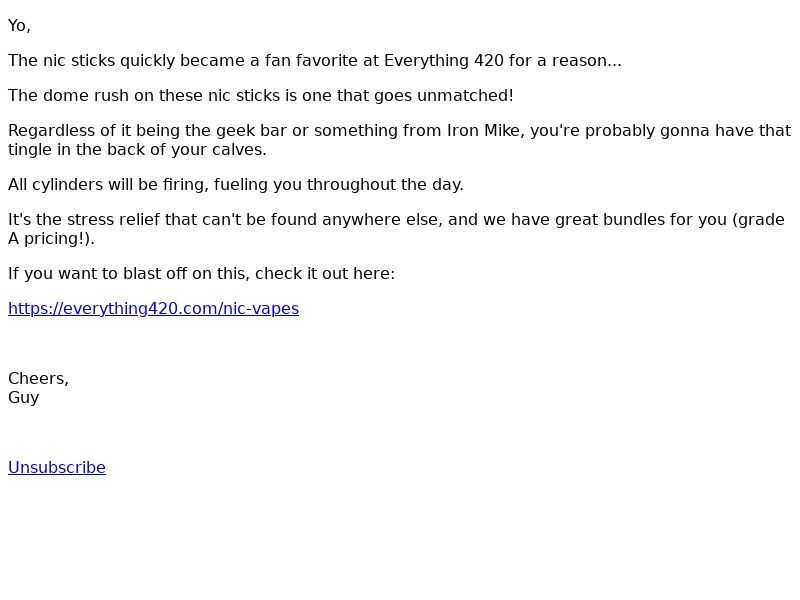This screenshot has width=800, height=600.
Task: Click the "dome rush" sentence
Action: point(261,95)
